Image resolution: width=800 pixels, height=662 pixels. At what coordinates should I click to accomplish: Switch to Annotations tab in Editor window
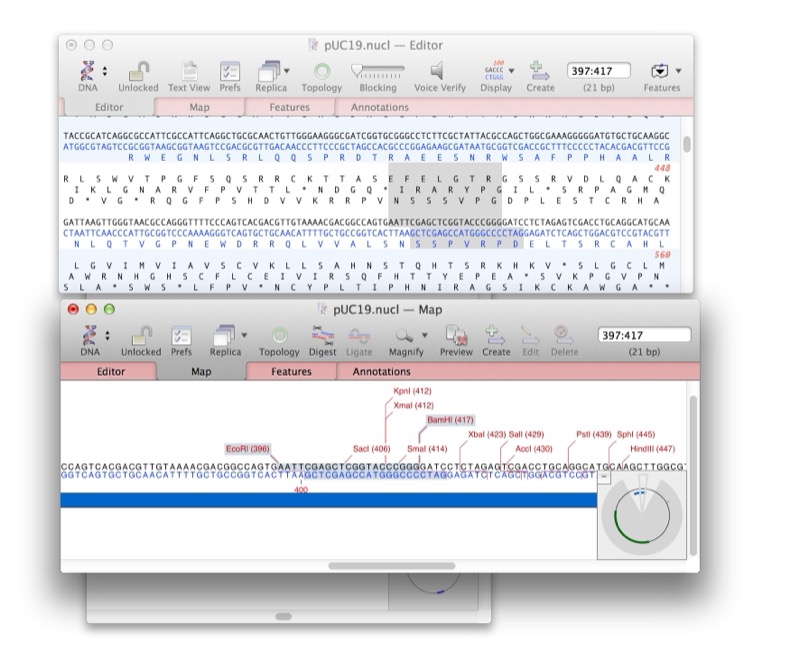[379, 107]
